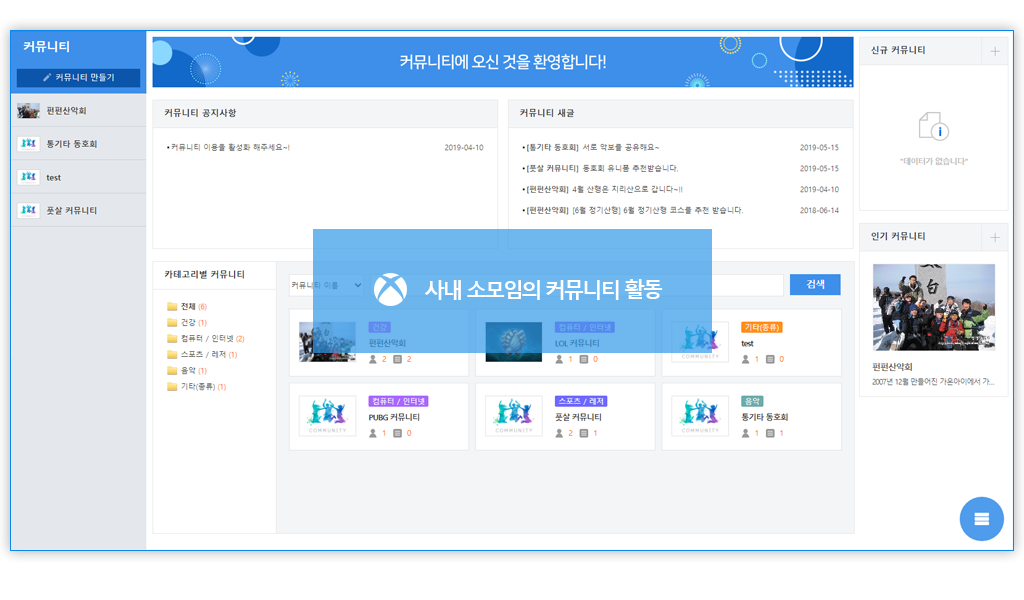Select 기타(종류) in the category list

[198, 387]
